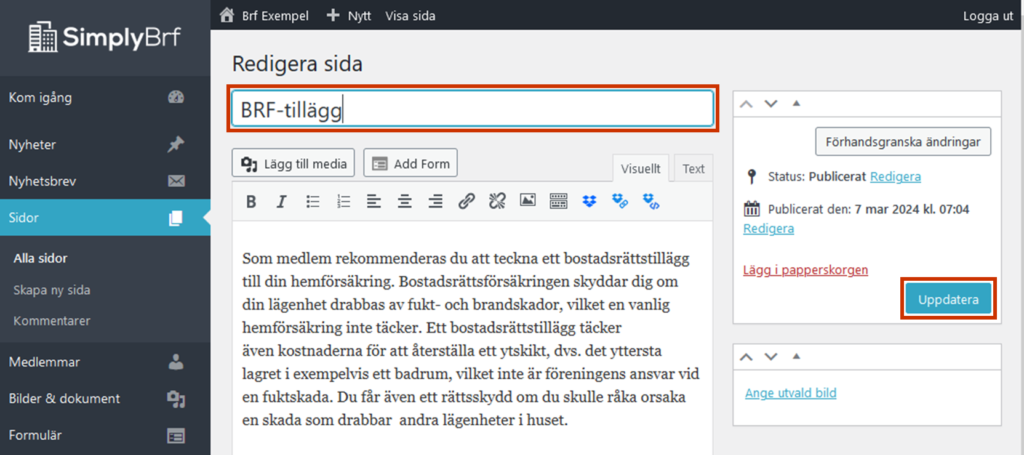Click the Uppdatera button
This screenshot has height=455, width=1024.
(948, 299)
